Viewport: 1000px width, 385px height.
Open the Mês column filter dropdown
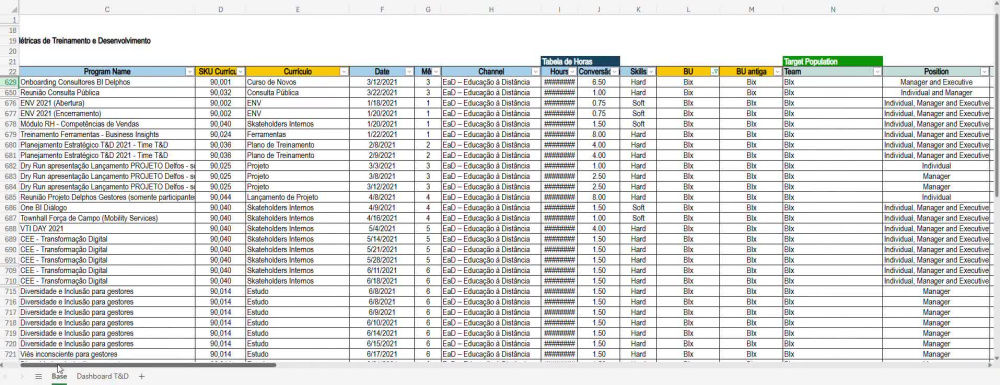pos(436,72)
